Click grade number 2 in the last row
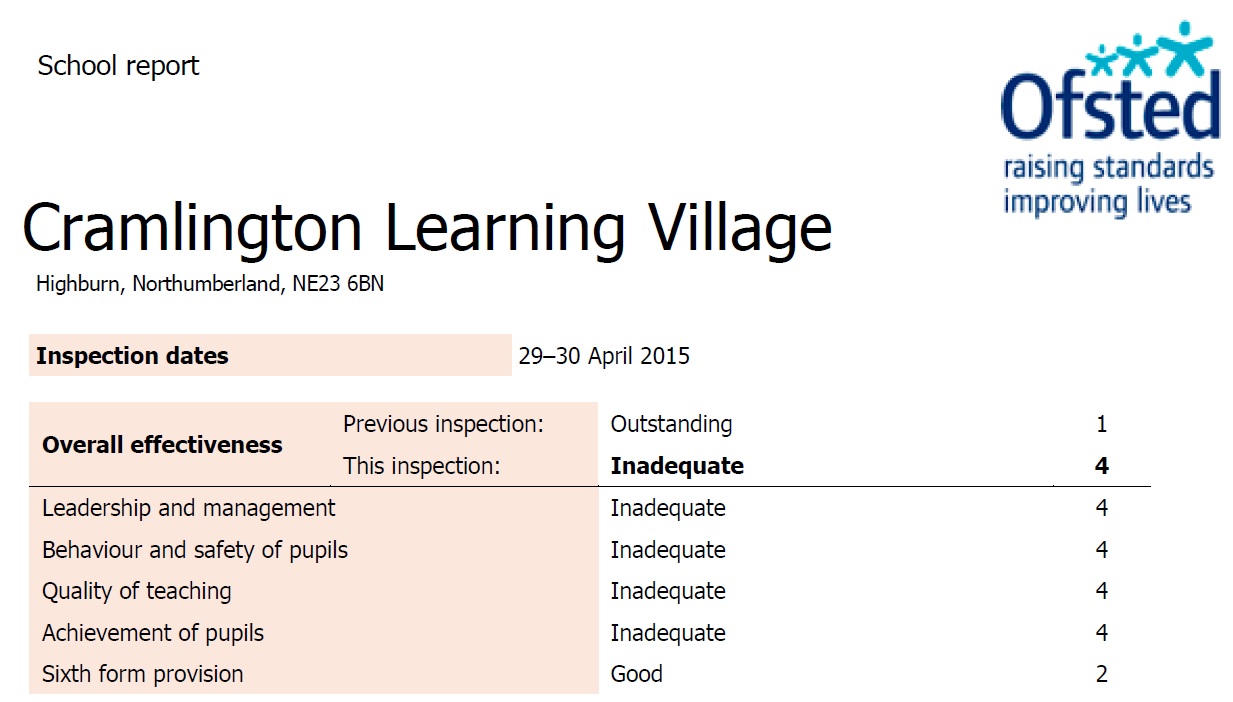The width and height of the screenshot is (1233, 702). coord(1101,674)
